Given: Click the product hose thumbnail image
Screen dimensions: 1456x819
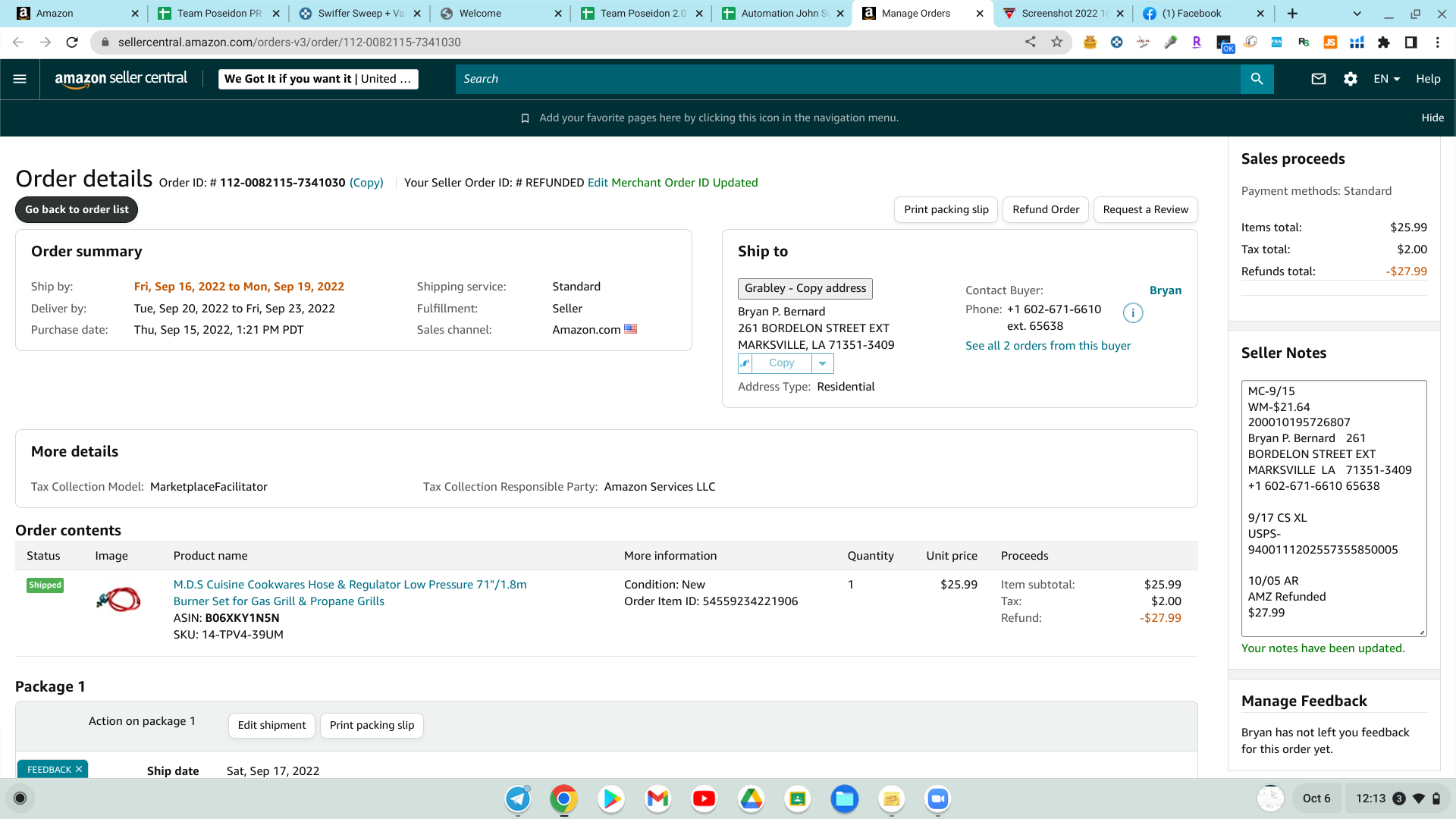Looking at the screenshot, I should (x=118, y=599).
